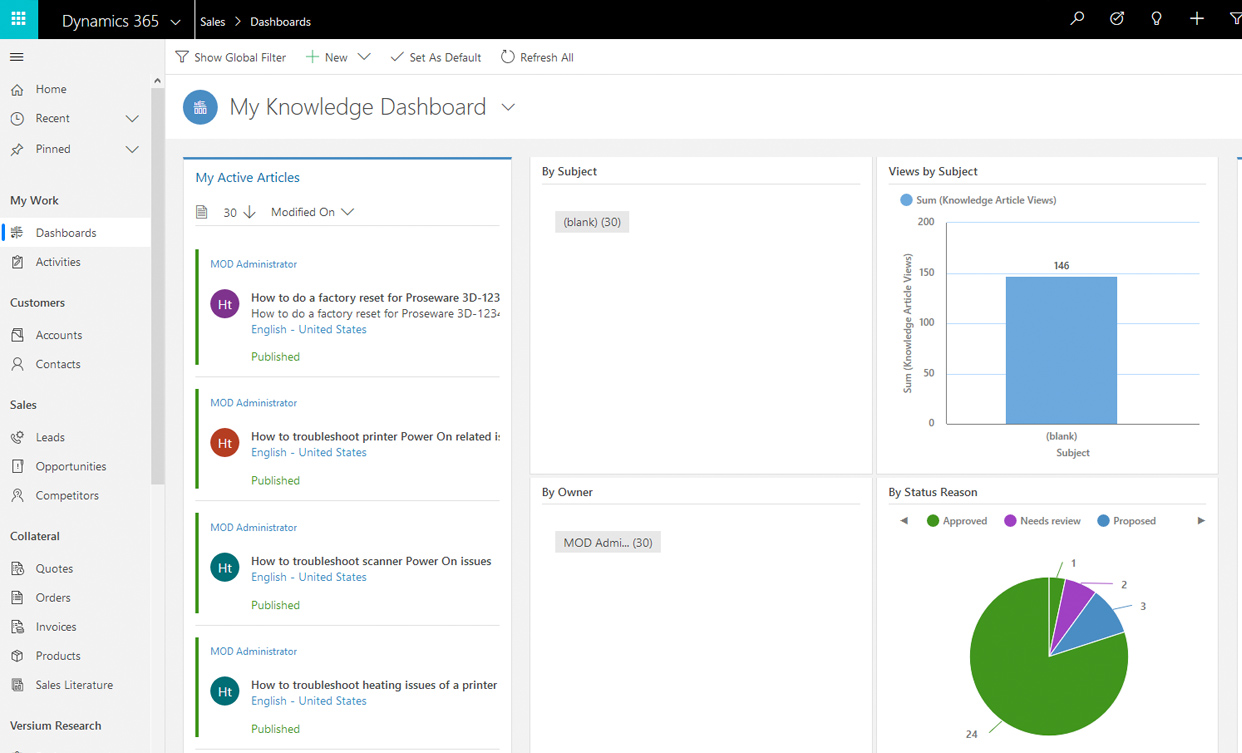The height and width of the screenshot is (753, 1242).
Task: Click Published status on printer Power On article
Action: tap(275, 480)
